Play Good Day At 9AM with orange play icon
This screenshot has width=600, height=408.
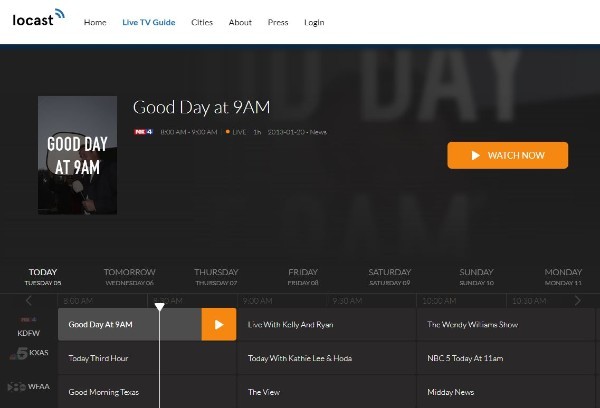point(219,325)
